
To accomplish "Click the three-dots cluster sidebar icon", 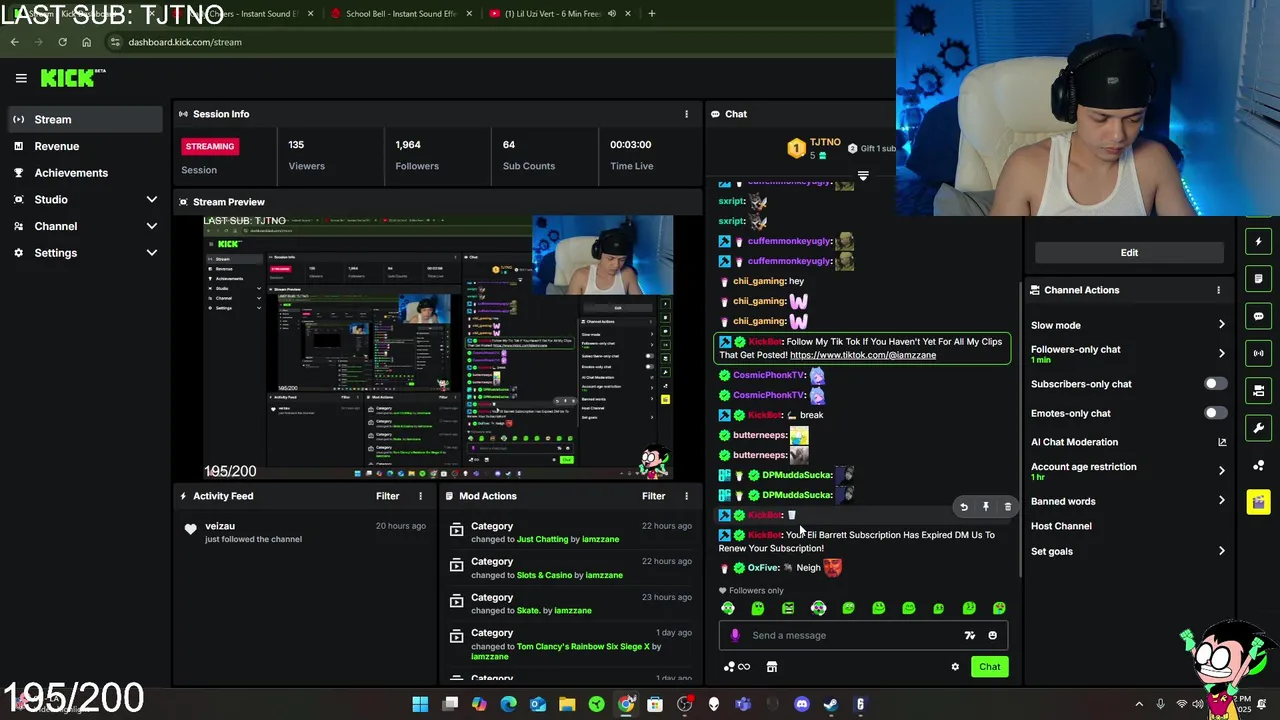I will point(1258,466).
